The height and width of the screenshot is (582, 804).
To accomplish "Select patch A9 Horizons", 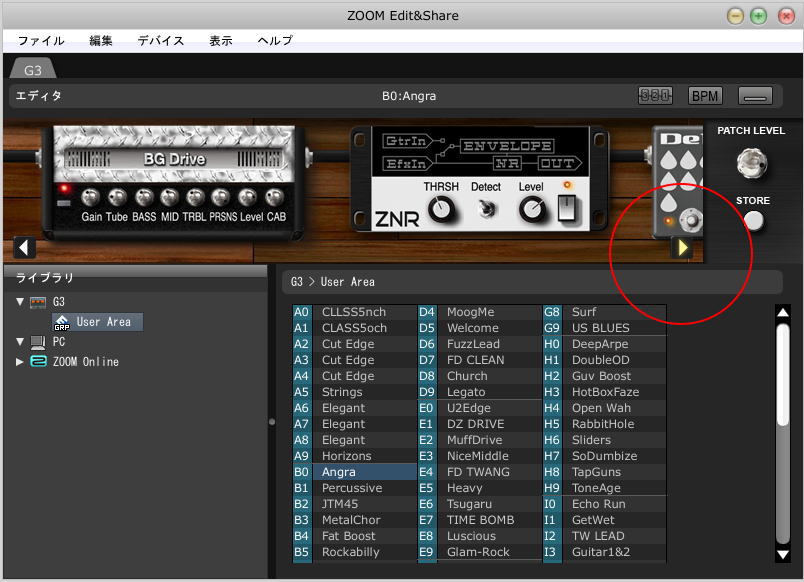I will (354, 456).
